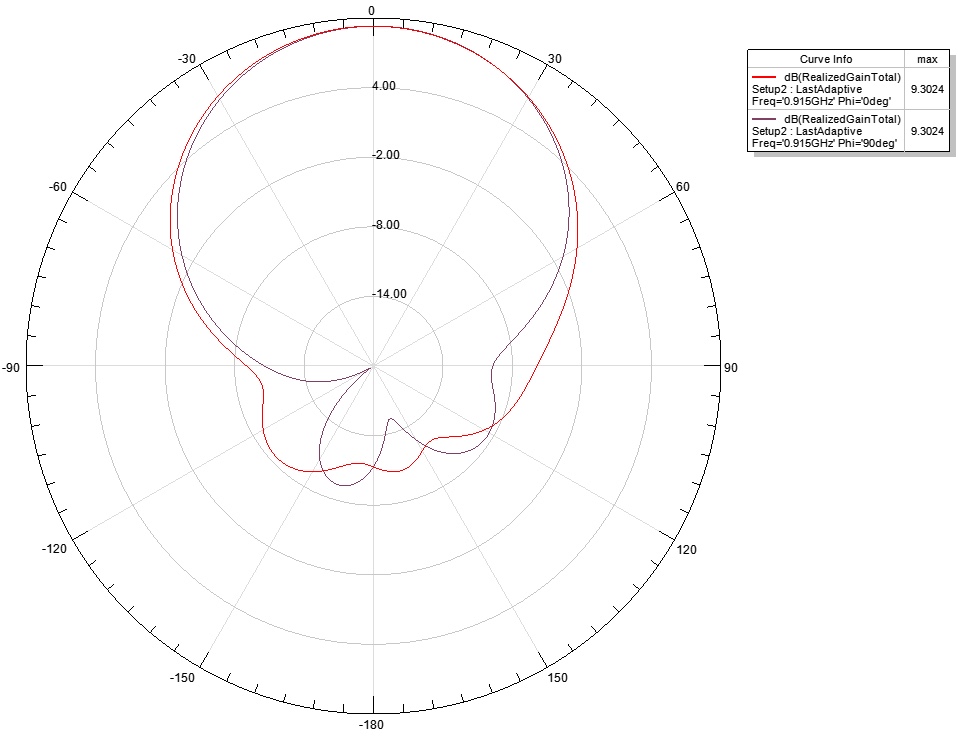Click the 9.3024 value for Phi='90deg'
This screenshot has height=738, width=958.
[926, 132]
